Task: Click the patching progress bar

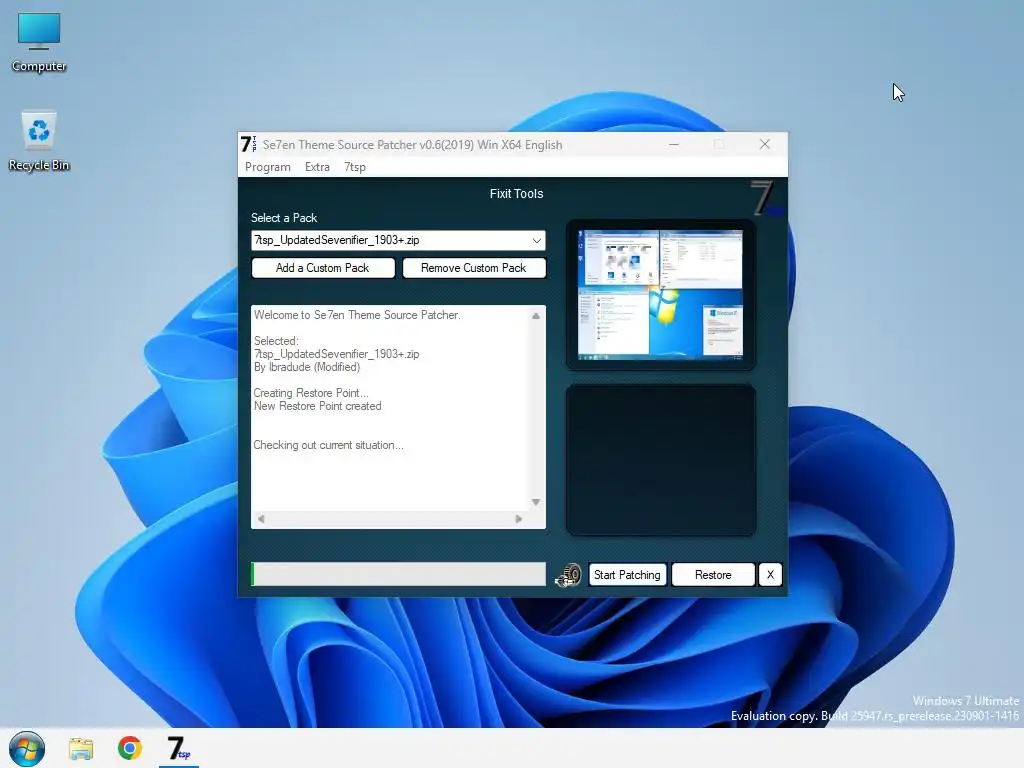Action: pos(398,575)
